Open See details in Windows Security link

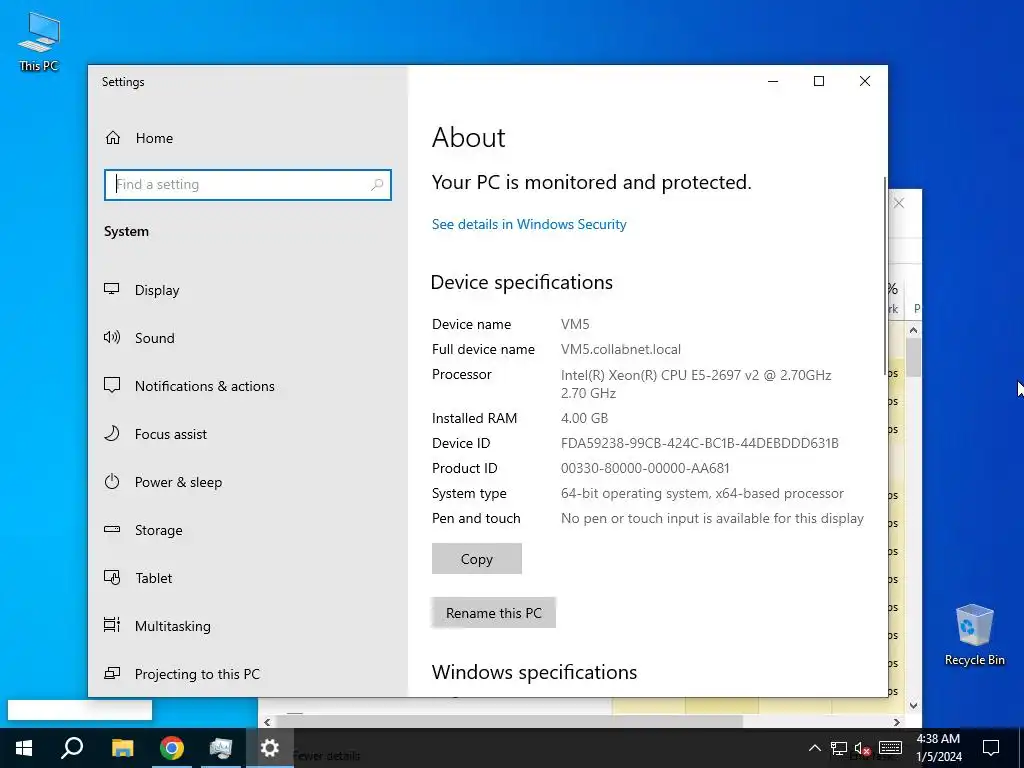point(529,225)
